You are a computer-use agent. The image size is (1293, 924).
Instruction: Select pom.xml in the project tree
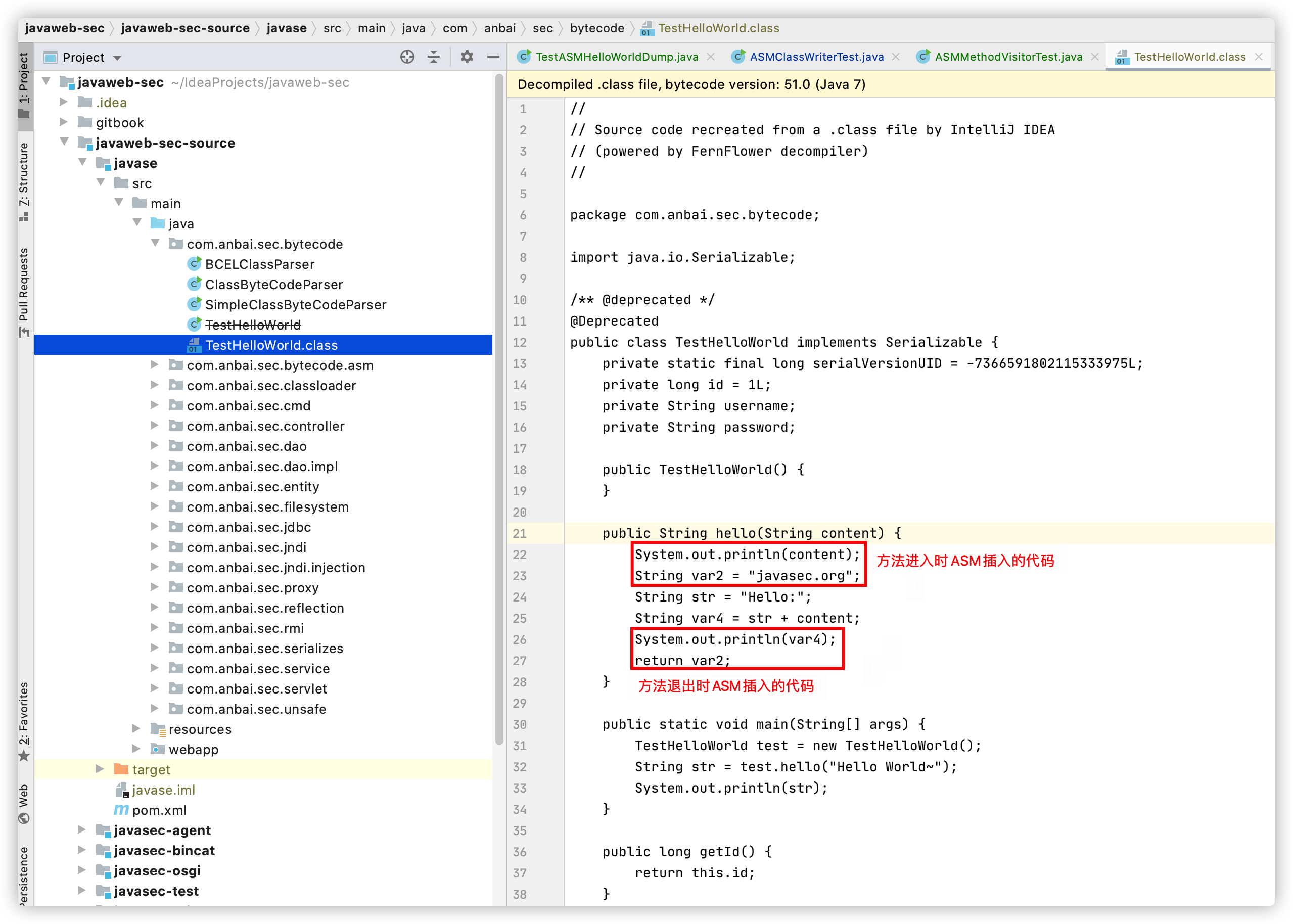(x=159, y=810)
